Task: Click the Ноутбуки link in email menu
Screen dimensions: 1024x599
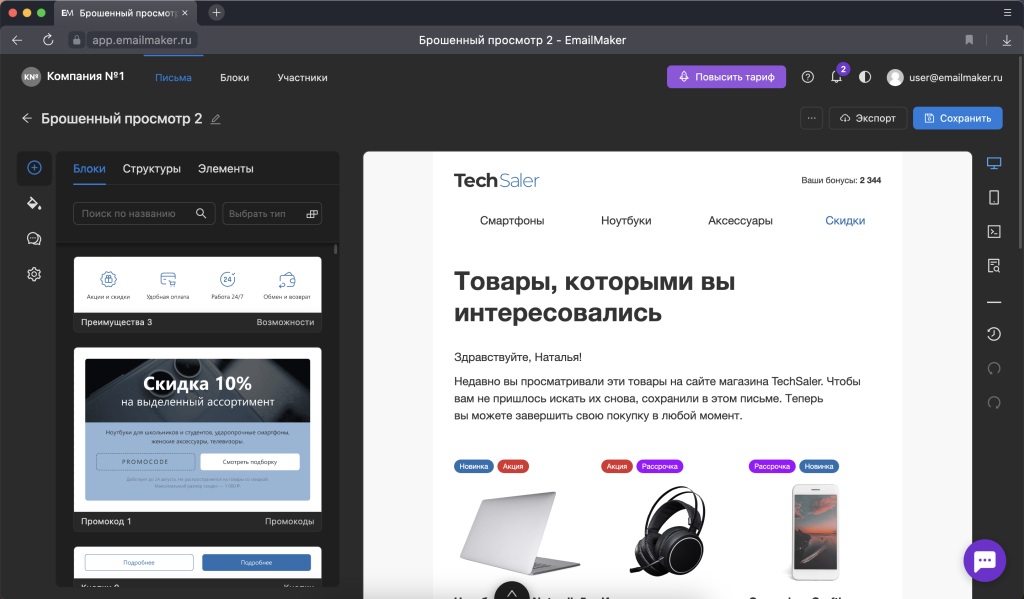Action: point(626,221)
